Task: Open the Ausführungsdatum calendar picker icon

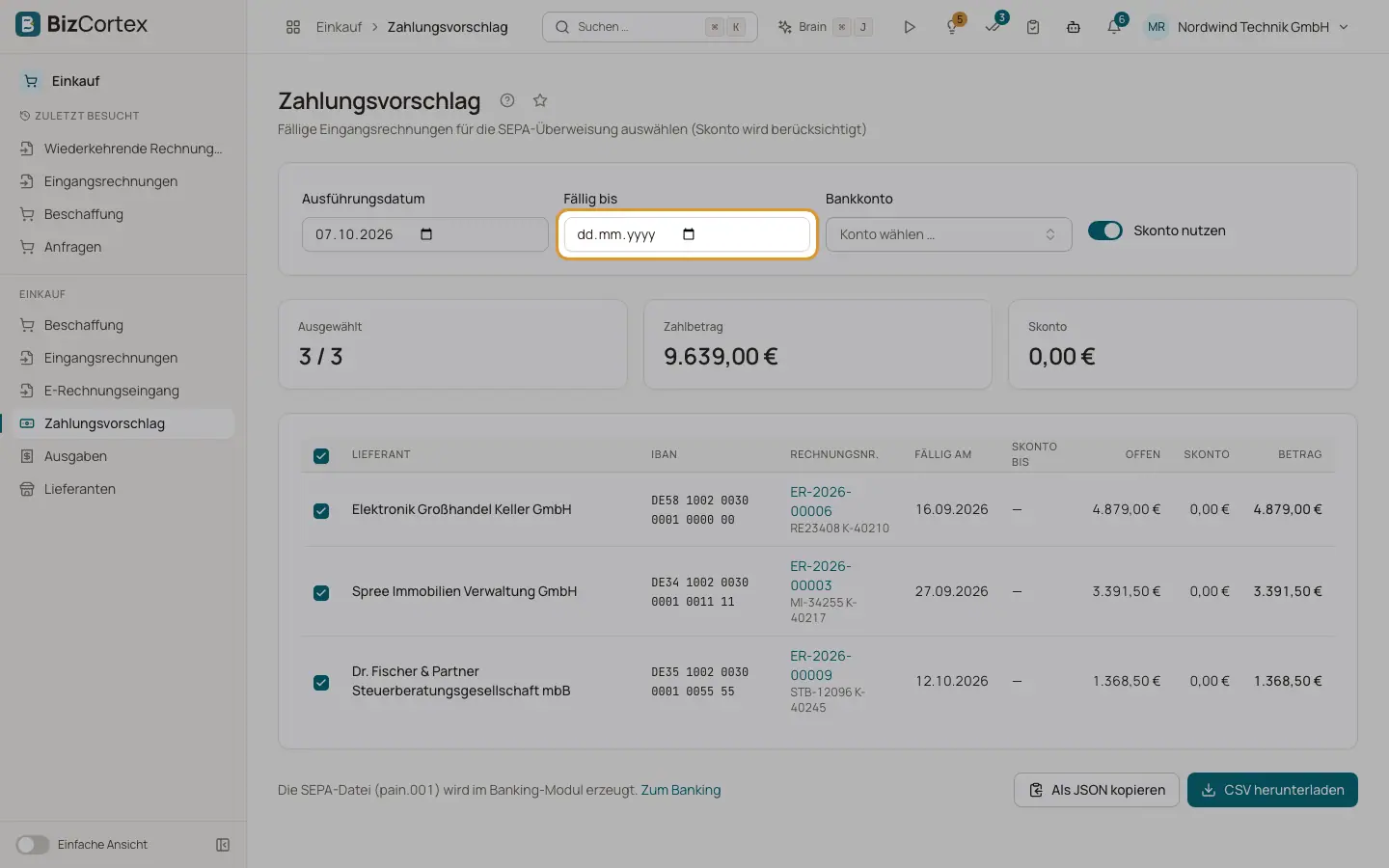Action: click(426, 234)
